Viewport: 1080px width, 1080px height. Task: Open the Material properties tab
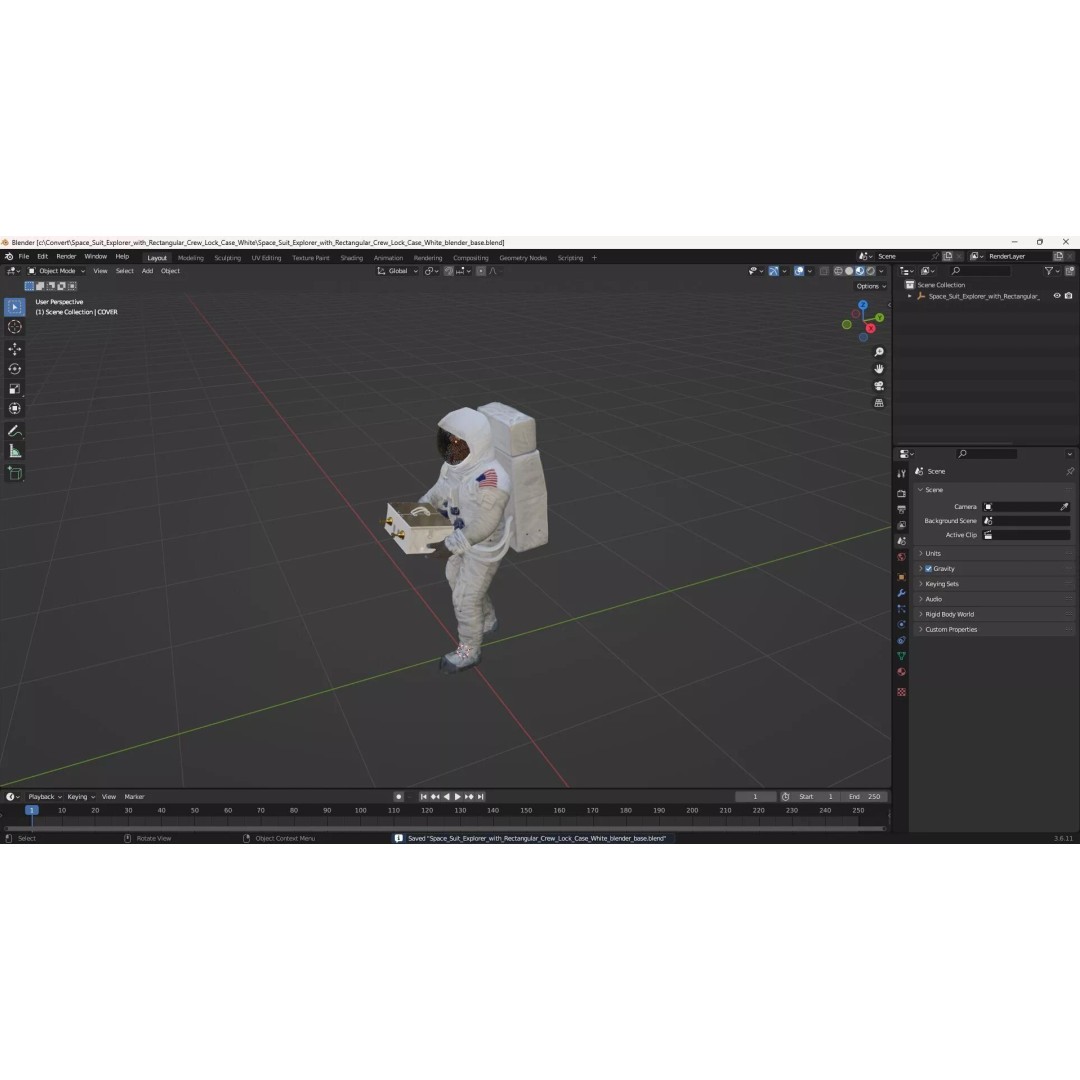[901, 672]
